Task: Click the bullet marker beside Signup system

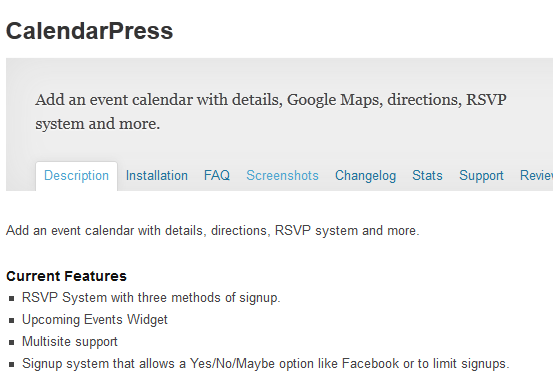Action: tap(12, 364)
